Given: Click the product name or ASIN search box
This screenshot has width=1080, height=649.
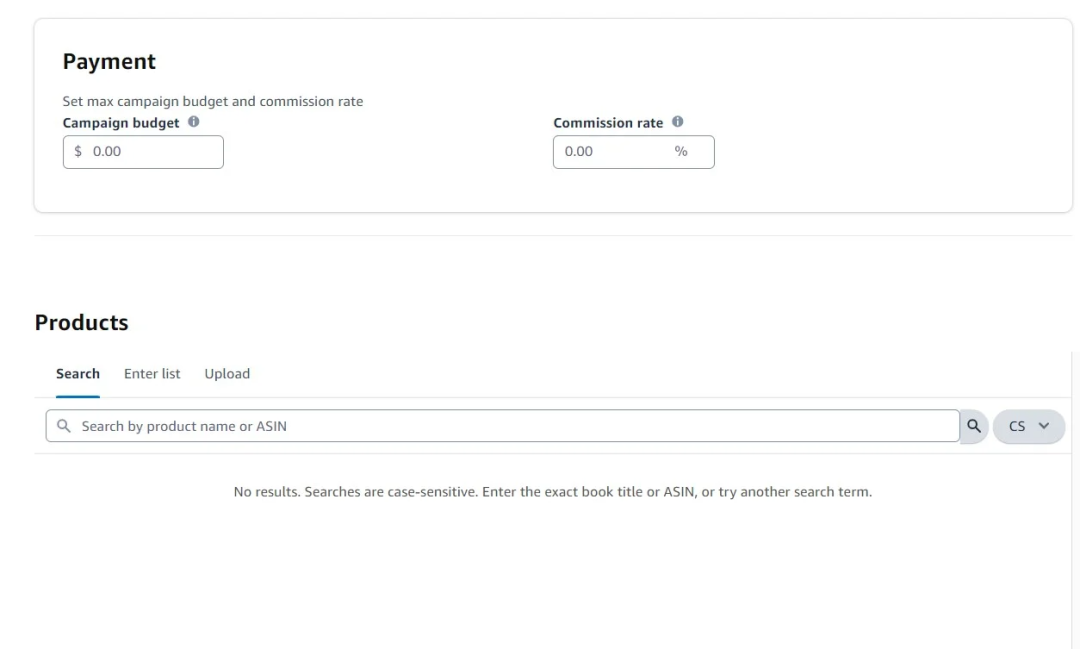Looking at the screenshot, I should 503,426.
